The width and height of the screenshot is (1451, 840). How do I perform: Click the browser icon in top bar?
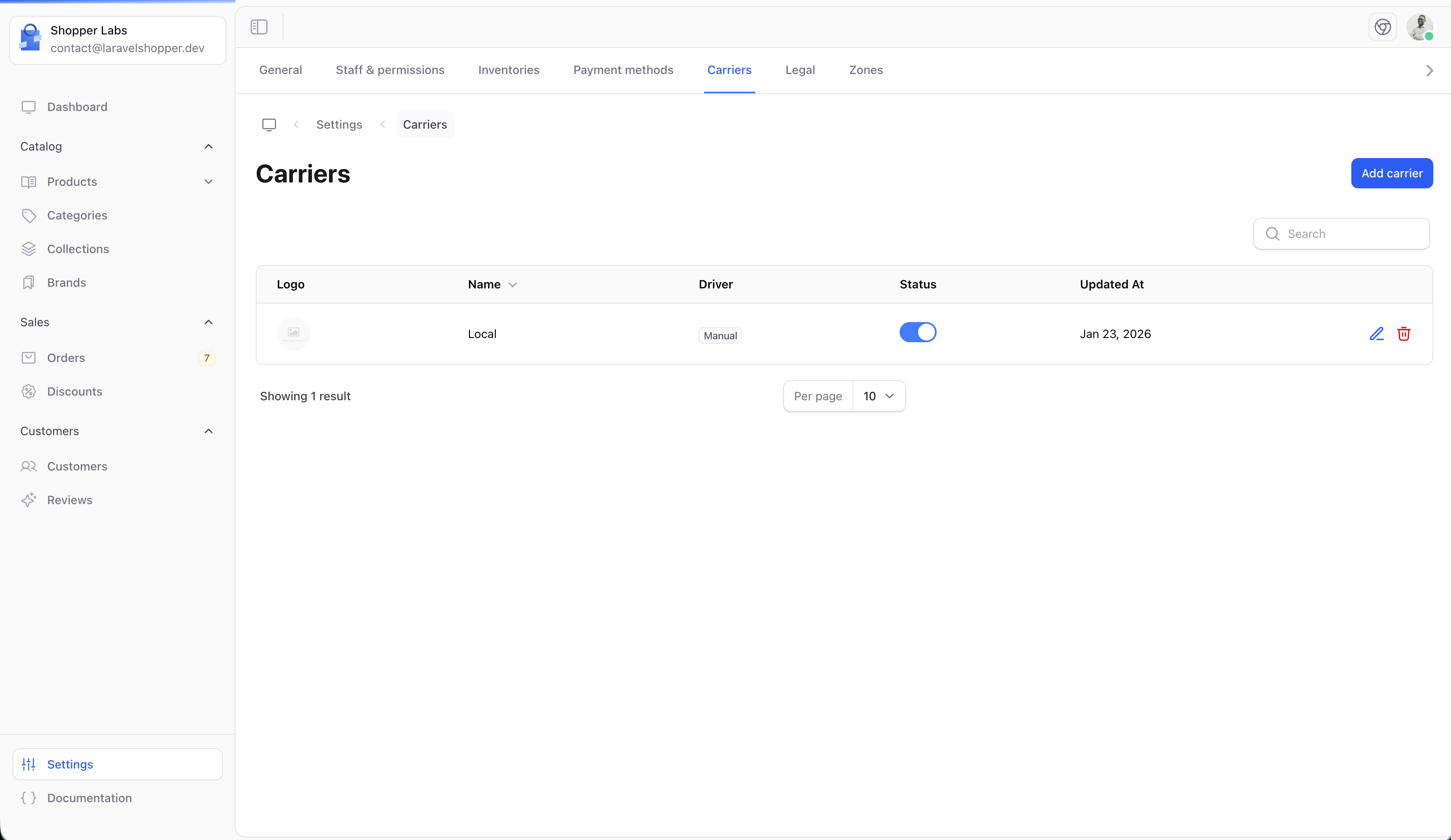(1382, 27)
